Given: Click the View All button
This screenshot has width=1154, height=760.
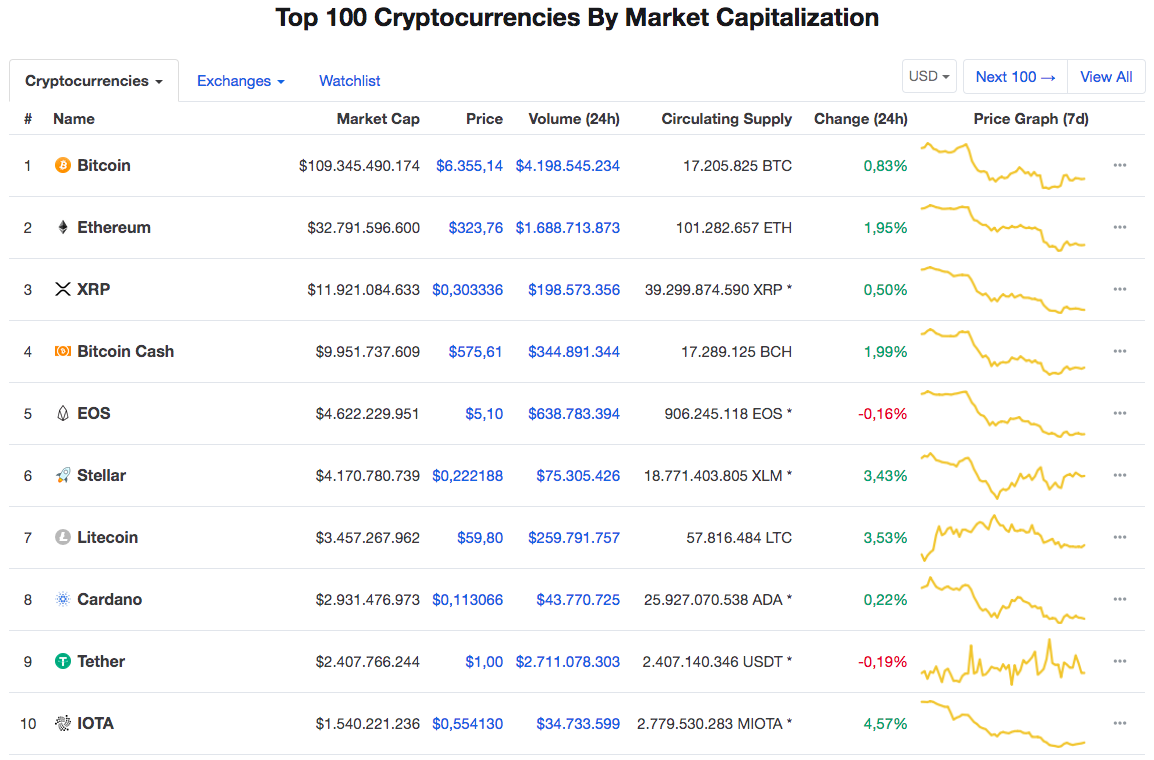Looking at the screenshot, I should click(1105, 77).
